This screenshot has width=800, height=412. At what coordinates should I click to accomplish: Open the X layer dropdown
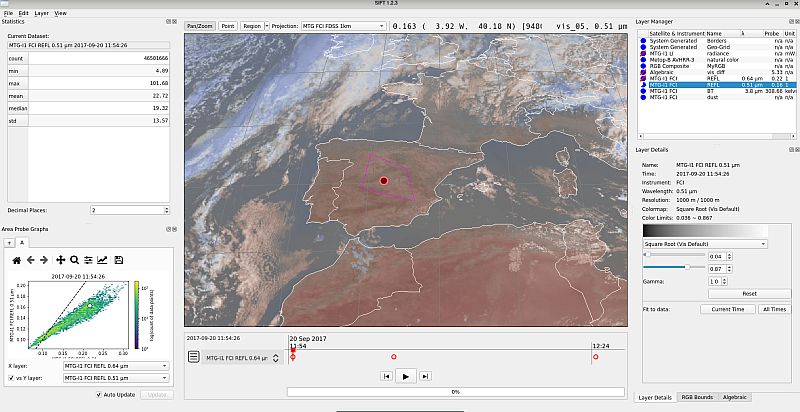(116, 366)
